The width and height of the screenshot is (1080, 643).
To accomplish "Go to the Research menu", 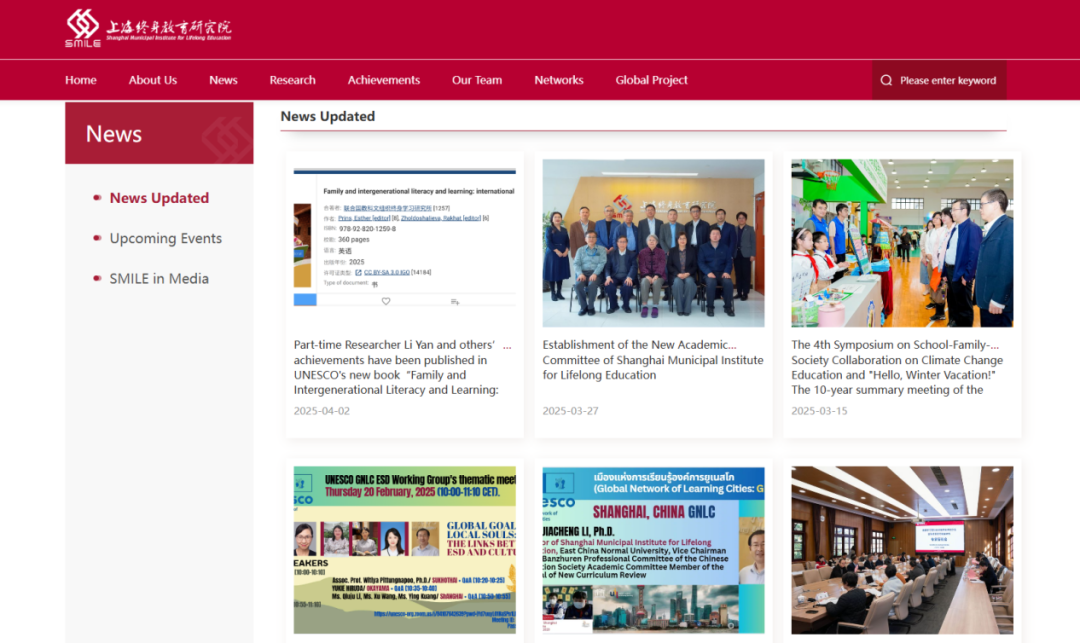I will tap(292, 80).
